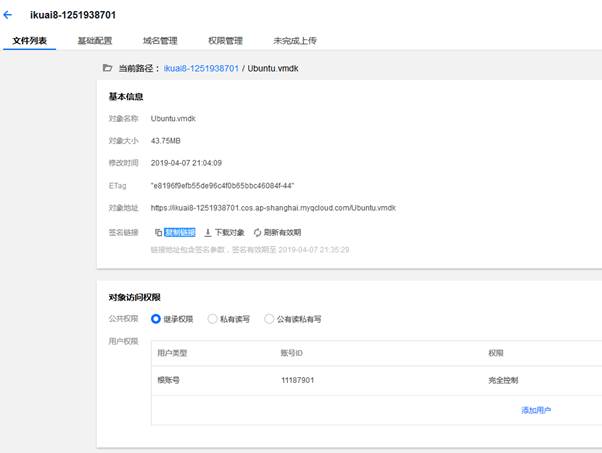
Task: Open the 权限管理 tab
Action: [225, 41]
